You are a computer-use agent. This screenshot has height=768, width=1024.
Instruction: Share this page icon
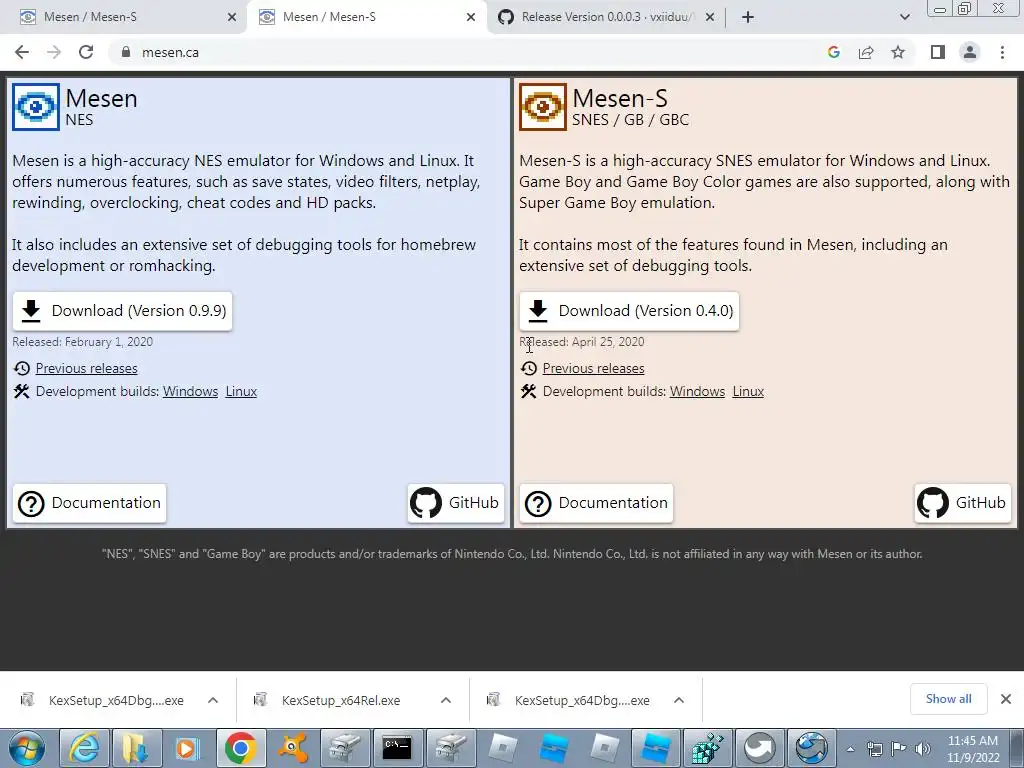pyautogui.click(x=866, y=52)
